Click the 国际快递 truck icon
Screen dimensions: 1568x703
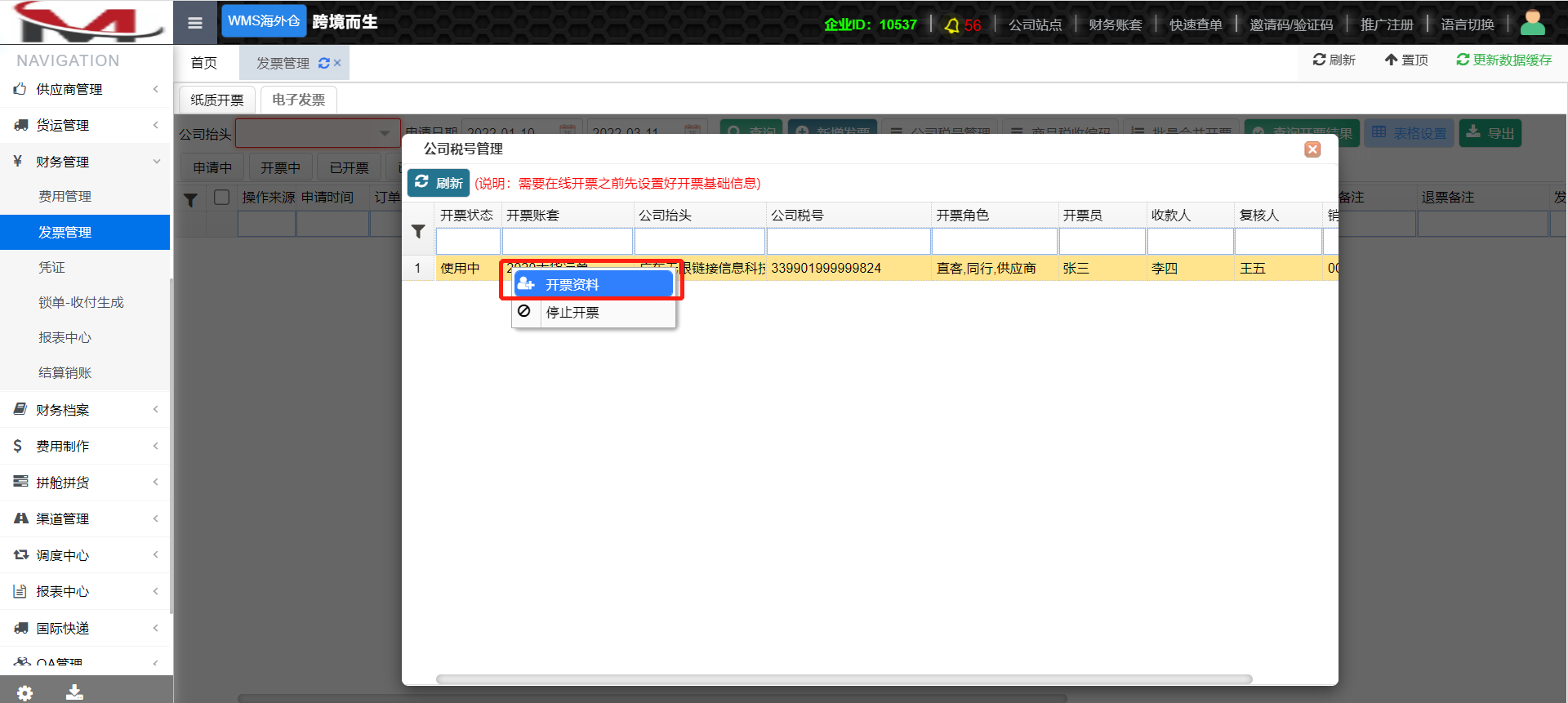(20, 628)
